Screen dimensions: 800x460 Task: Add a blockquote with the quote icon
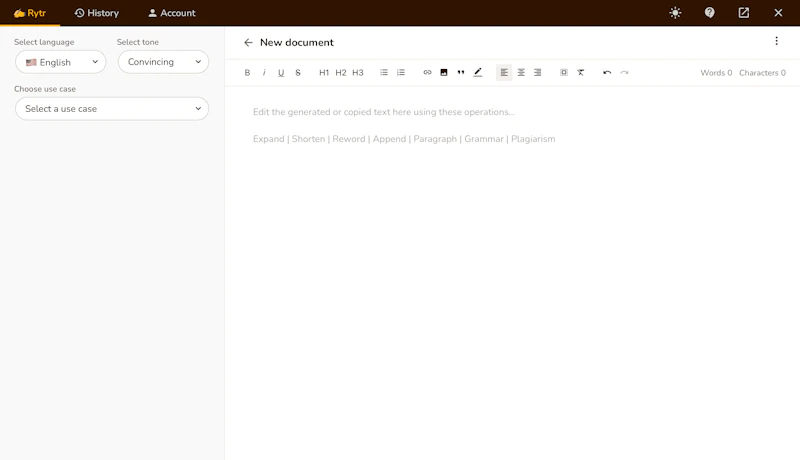tap(461, 73)
